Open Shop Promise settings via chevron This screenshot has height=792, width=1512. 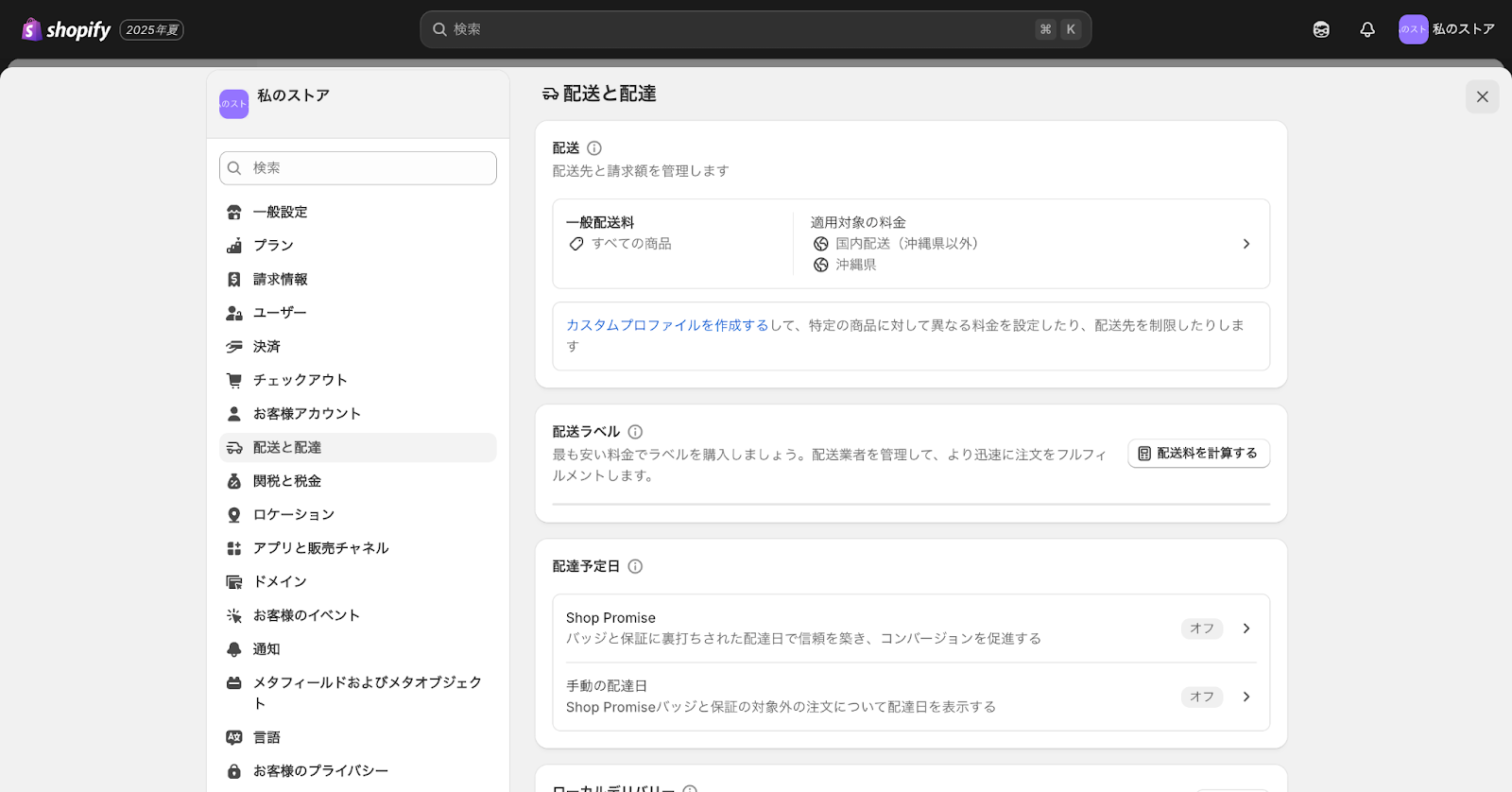pyautogui.click(x=1246, y=628)
